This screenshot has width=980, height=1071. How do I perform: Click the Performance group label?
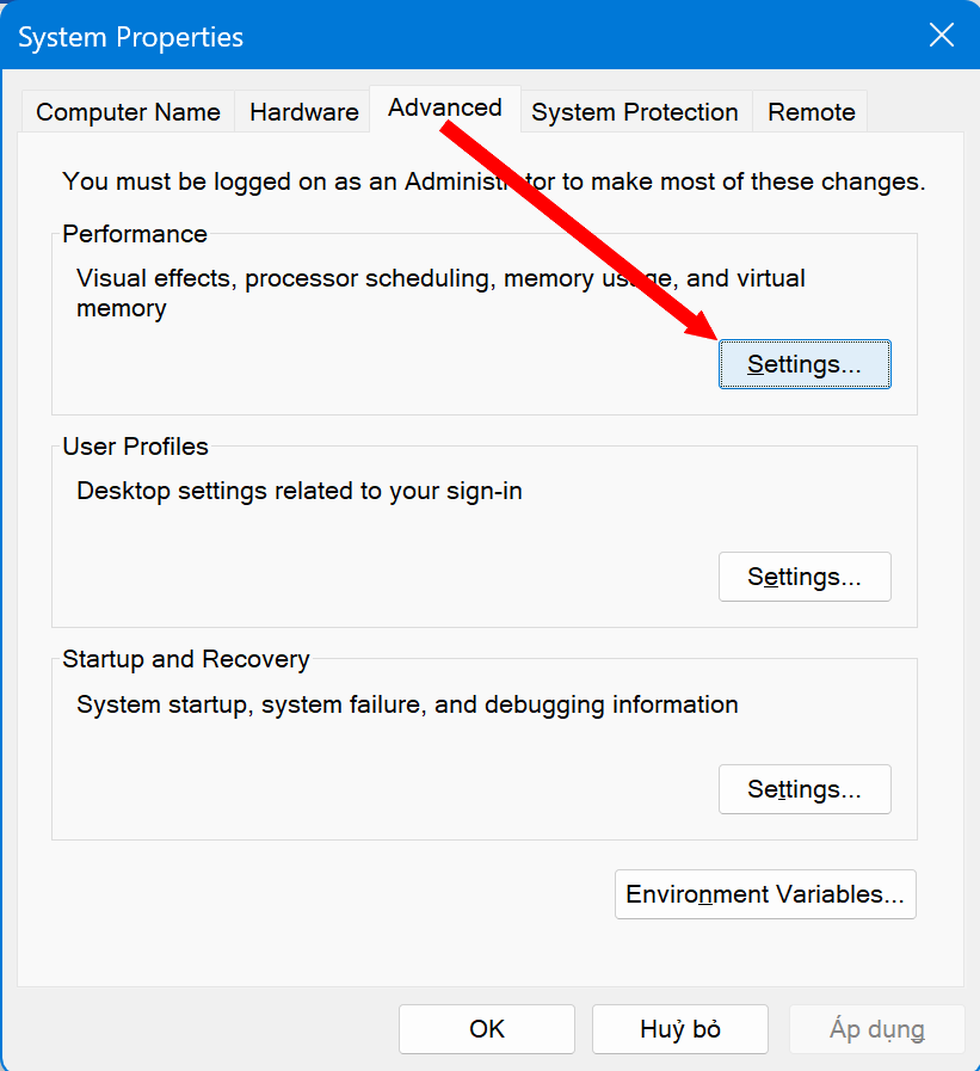135,234
